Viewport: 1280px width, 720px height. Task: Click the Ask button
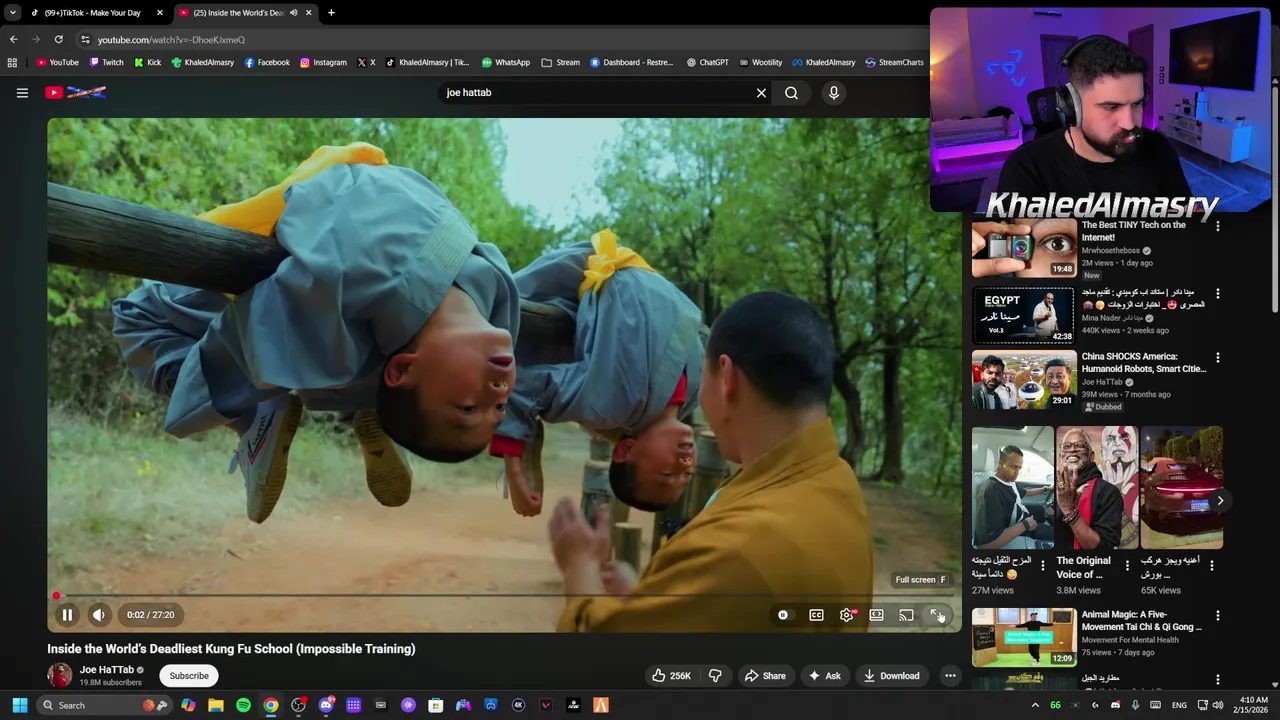825,676
